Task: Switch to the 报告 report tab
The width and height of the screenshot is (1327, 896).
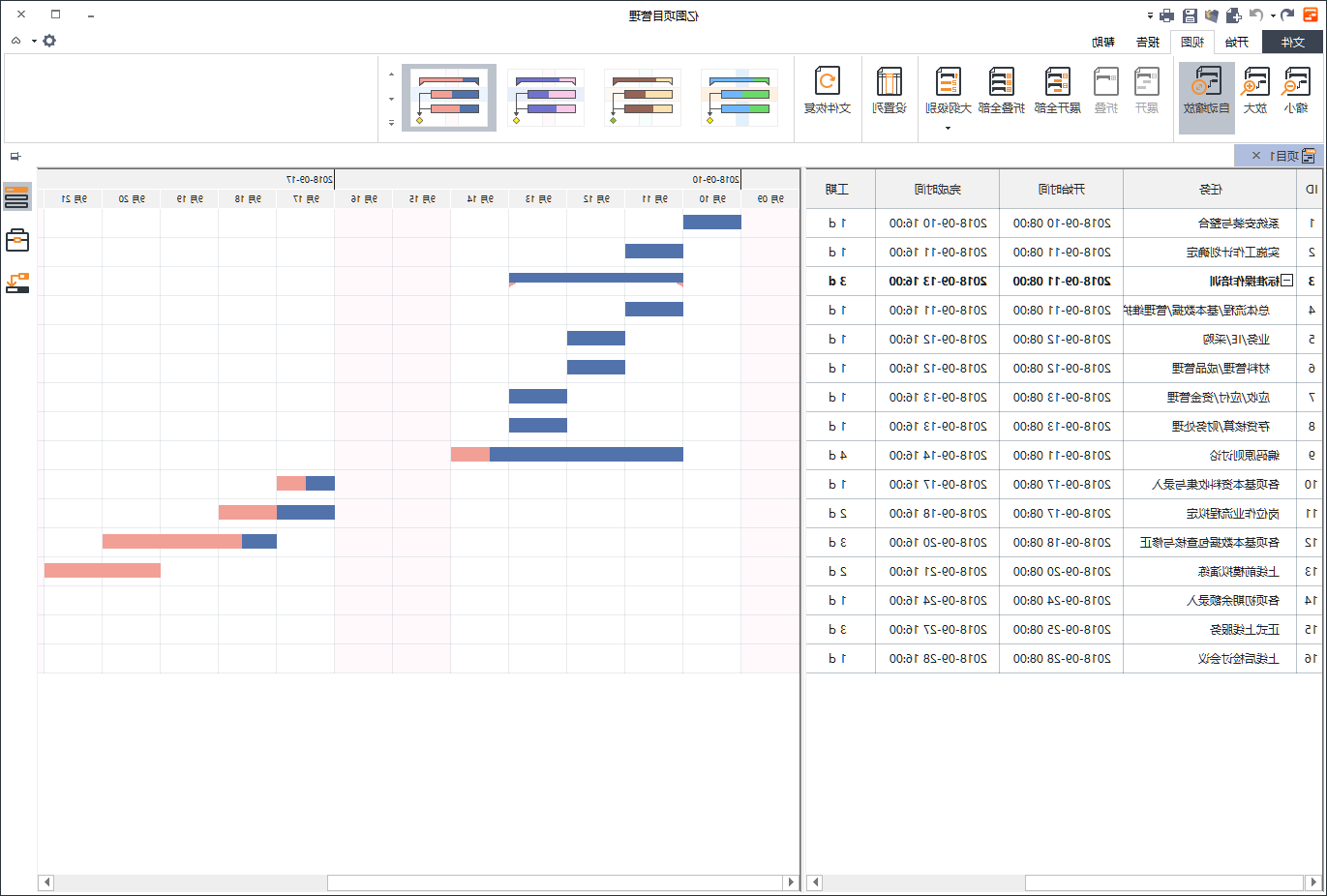Action: [x=1148, y=42]
